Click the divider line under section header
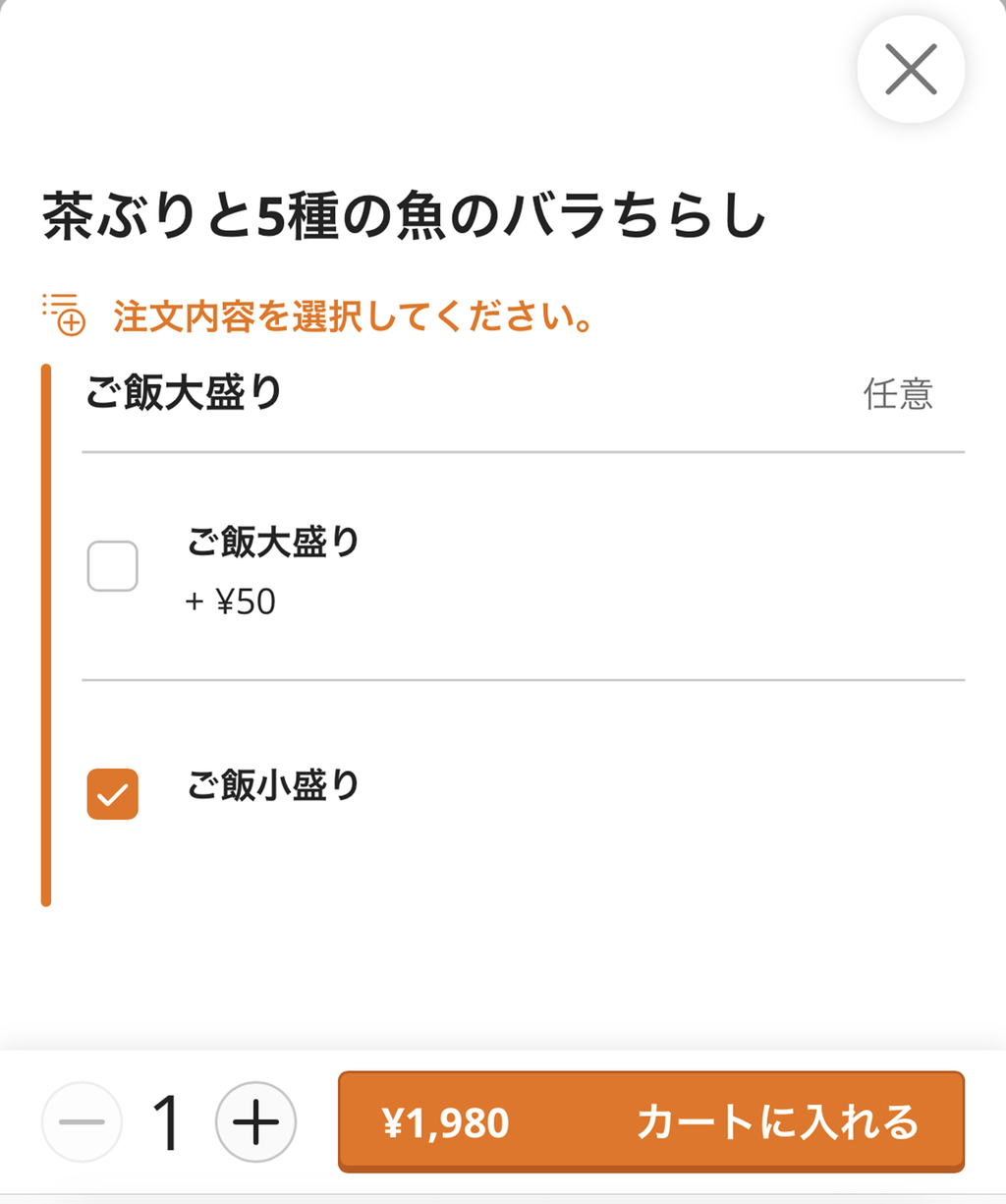The width and height of the screenshot is (1006, 1204). [523, 452]
